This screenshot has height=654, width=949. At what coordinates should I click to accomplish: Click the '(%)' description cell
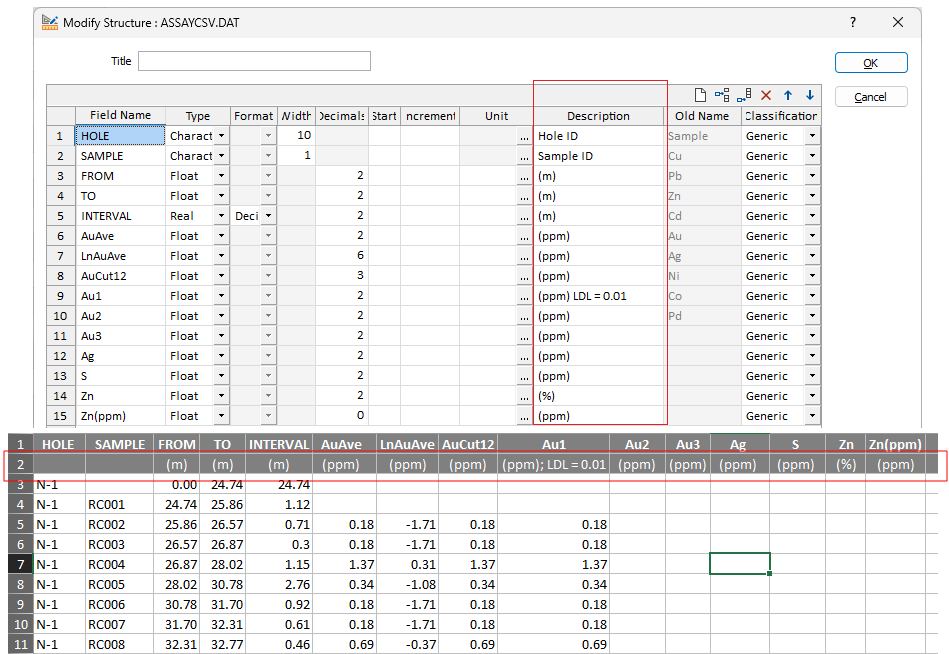click(599, 396)
